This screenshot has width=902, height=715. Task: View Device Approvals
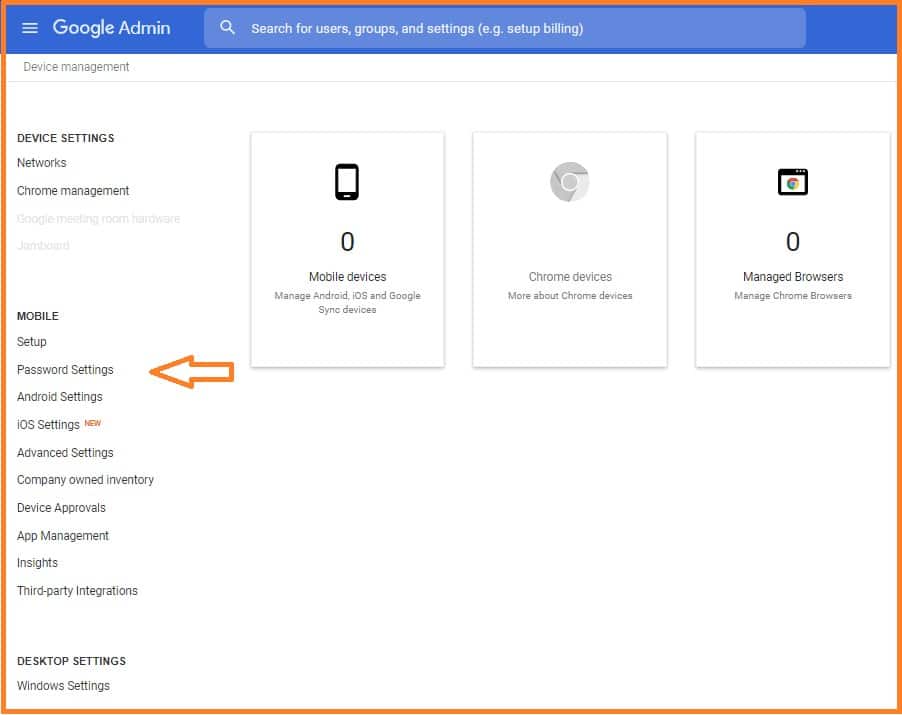click(x=61, y=508)
